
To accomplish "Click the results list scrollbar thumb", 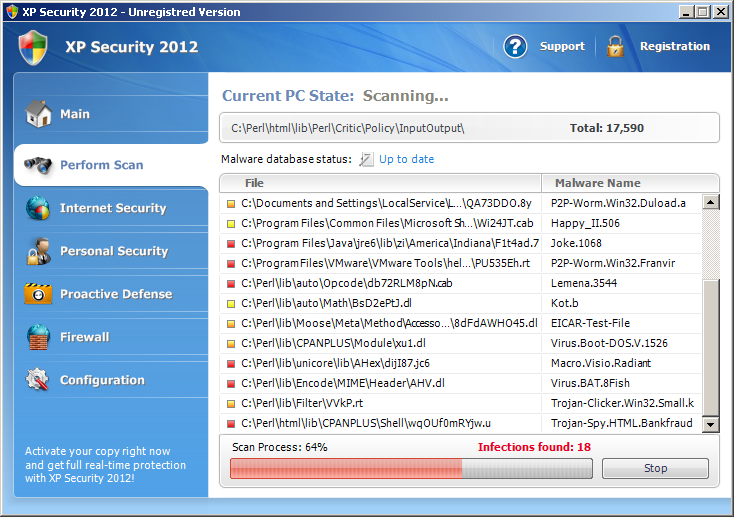I will tap(711, 348).
